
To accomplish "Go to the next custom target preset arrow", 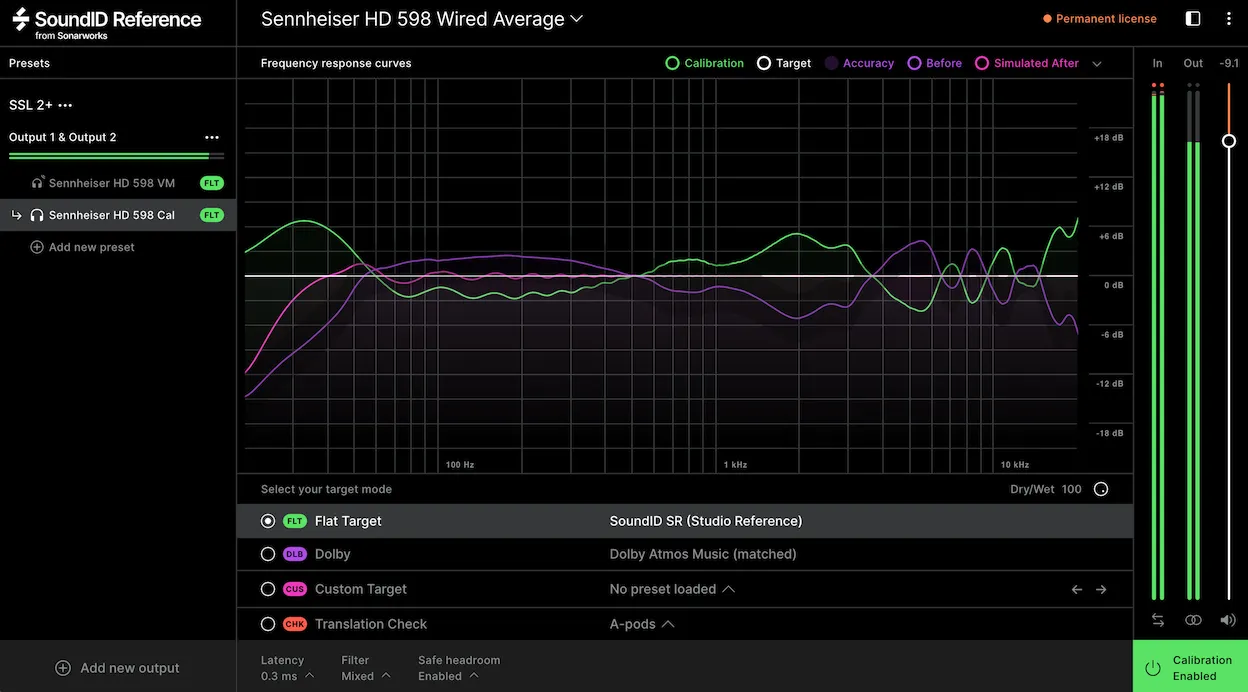I will (x=1101, y=590).
